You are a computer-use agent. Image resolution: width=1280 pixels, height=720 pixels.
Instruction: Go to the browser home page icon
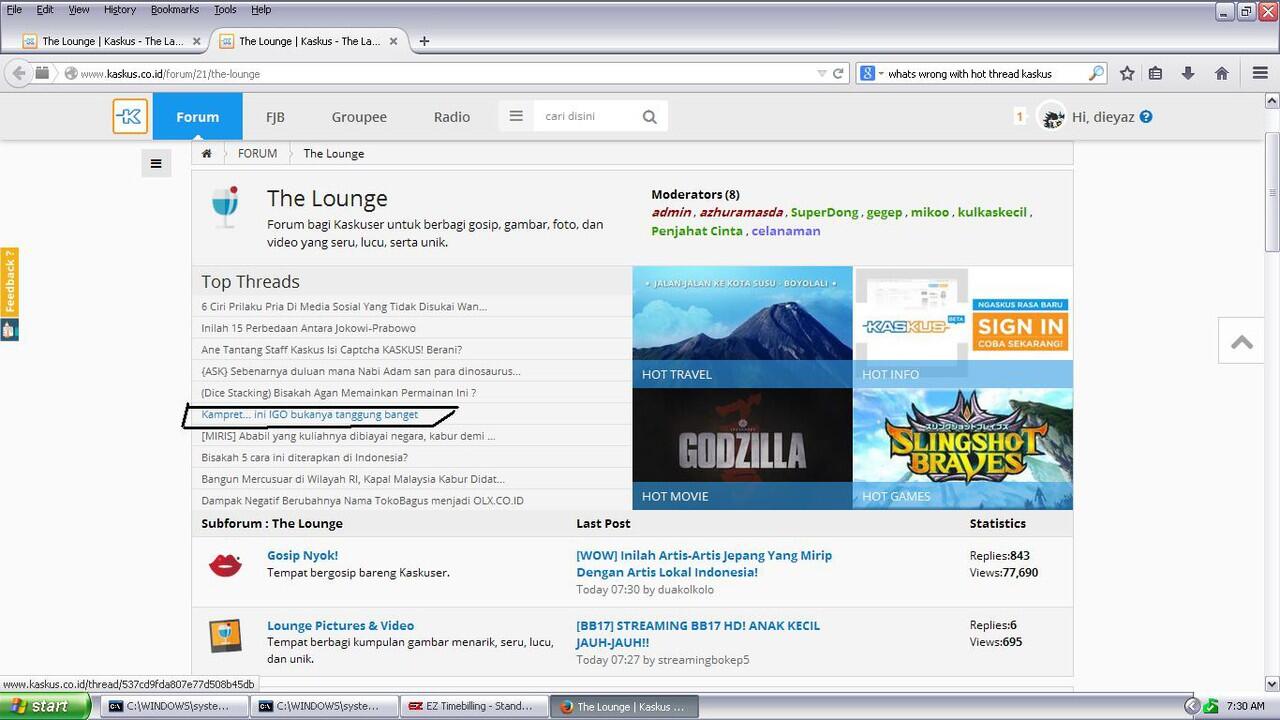1221,73
